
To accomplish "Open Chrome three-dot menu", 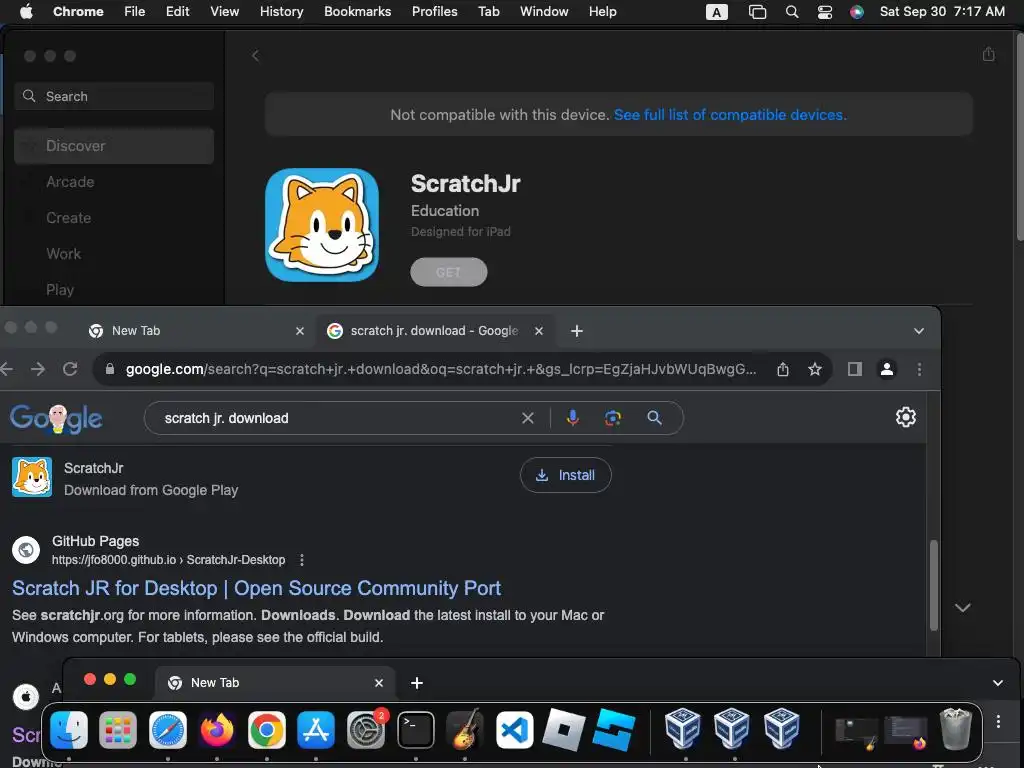I will point(920,370).
